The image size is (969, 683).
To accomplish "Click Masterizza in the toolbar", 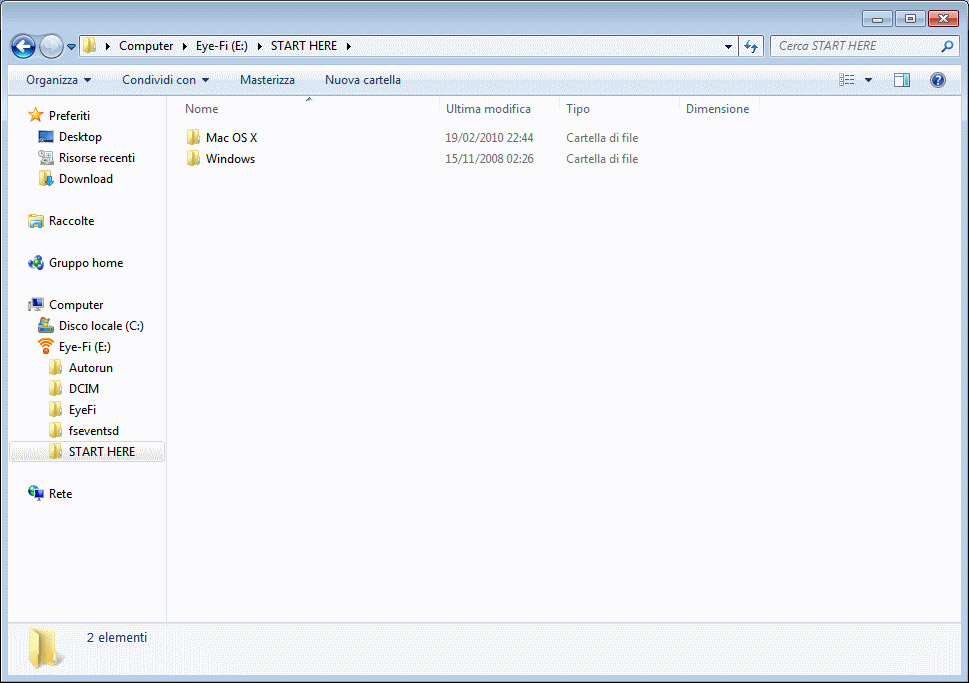I will click(267, 80).
